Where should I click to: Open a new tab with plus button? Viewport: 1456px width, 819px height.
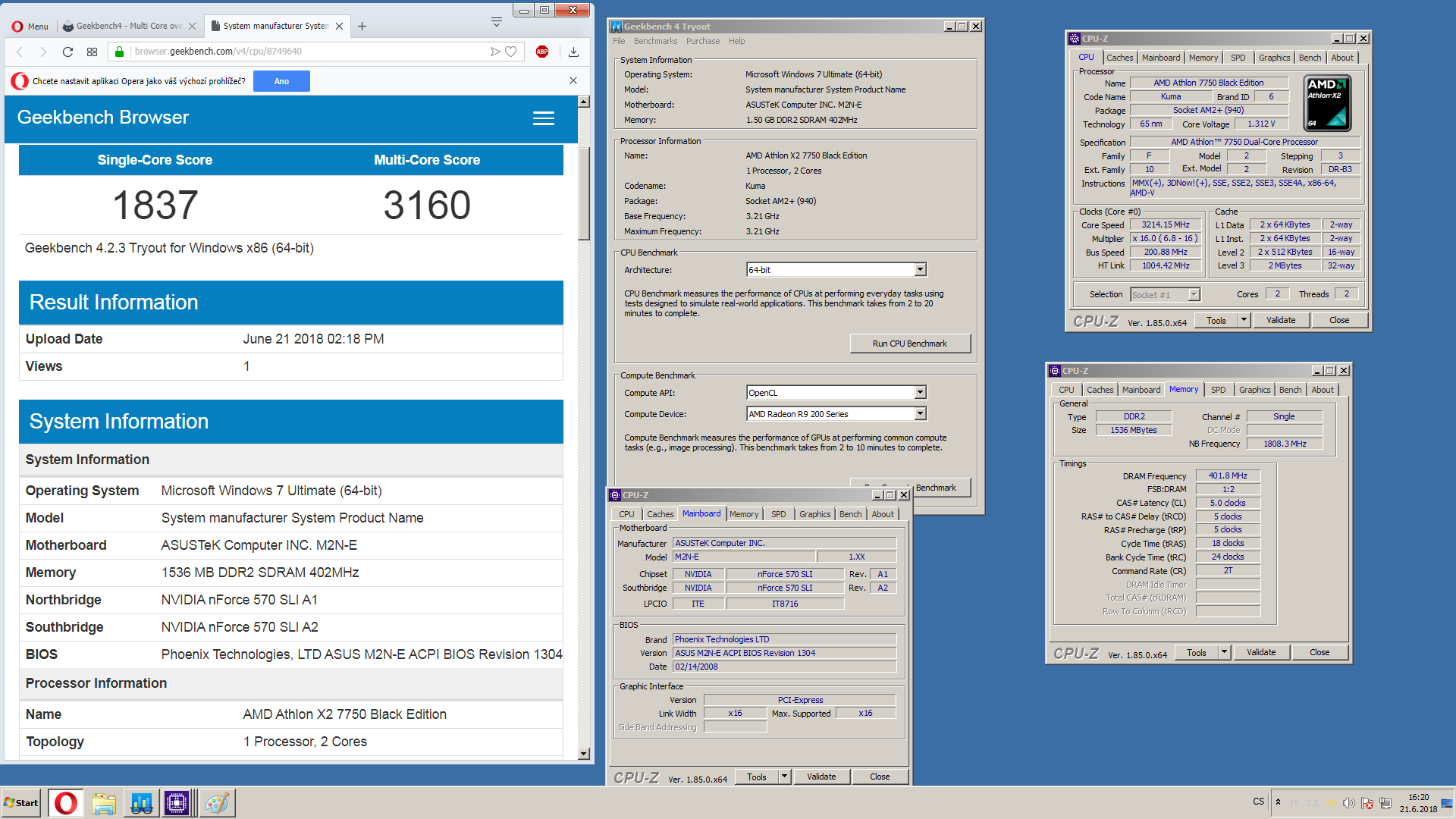pyautogui.click(x=362, y=26)
